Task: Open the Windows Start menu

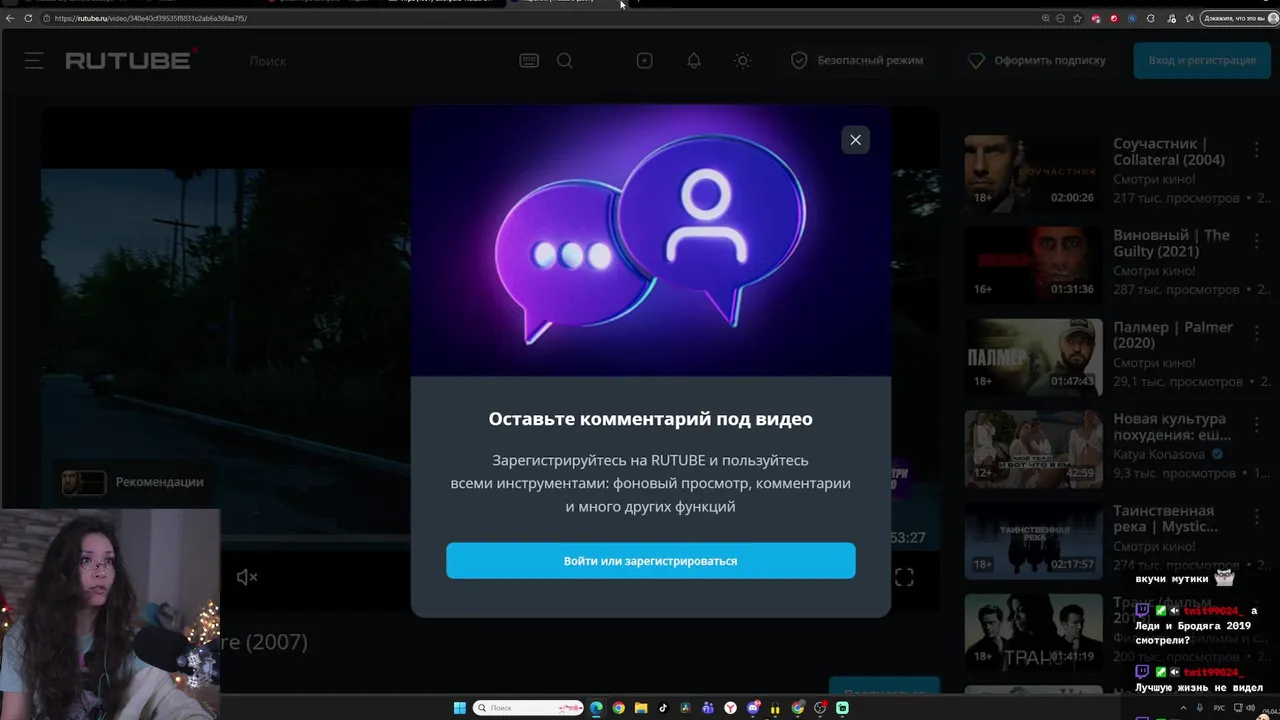Action: click(x=460, y=708)
